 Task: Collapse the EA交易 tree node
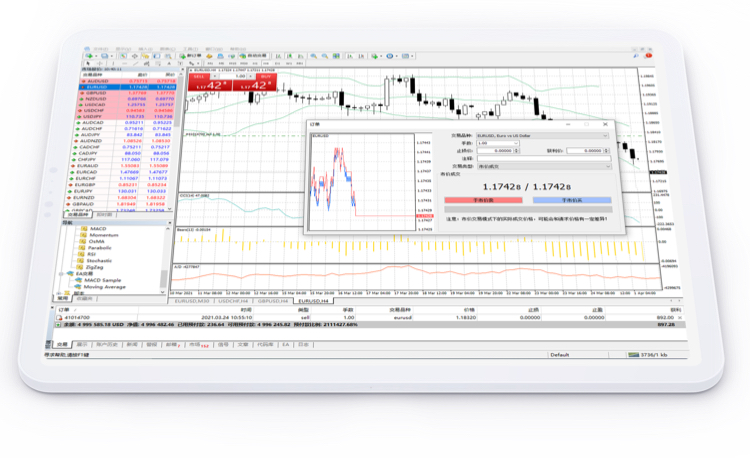coord(61,274)
